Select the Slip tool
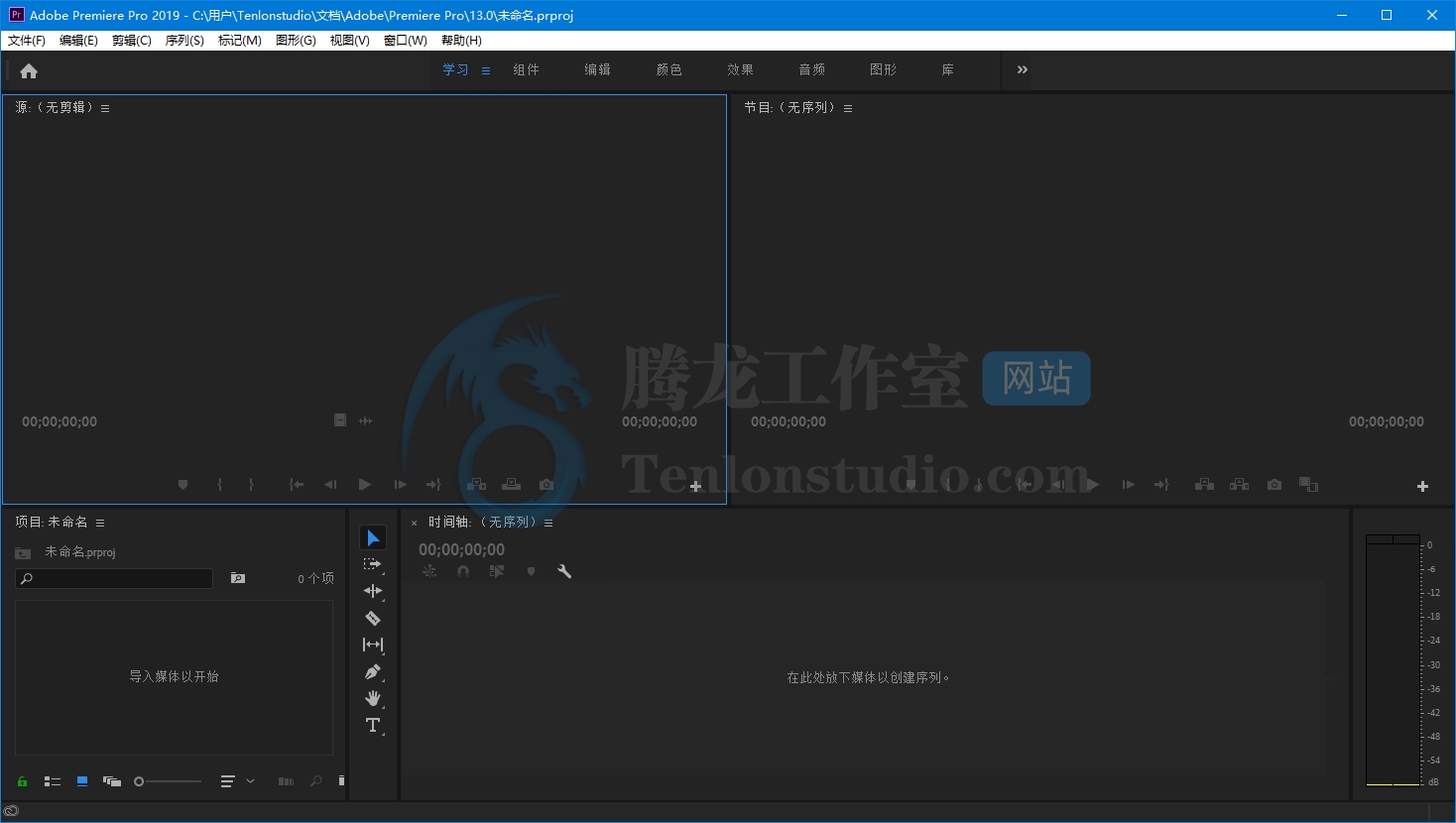This screenshot has height=823, width=1456. pos(373,645)
